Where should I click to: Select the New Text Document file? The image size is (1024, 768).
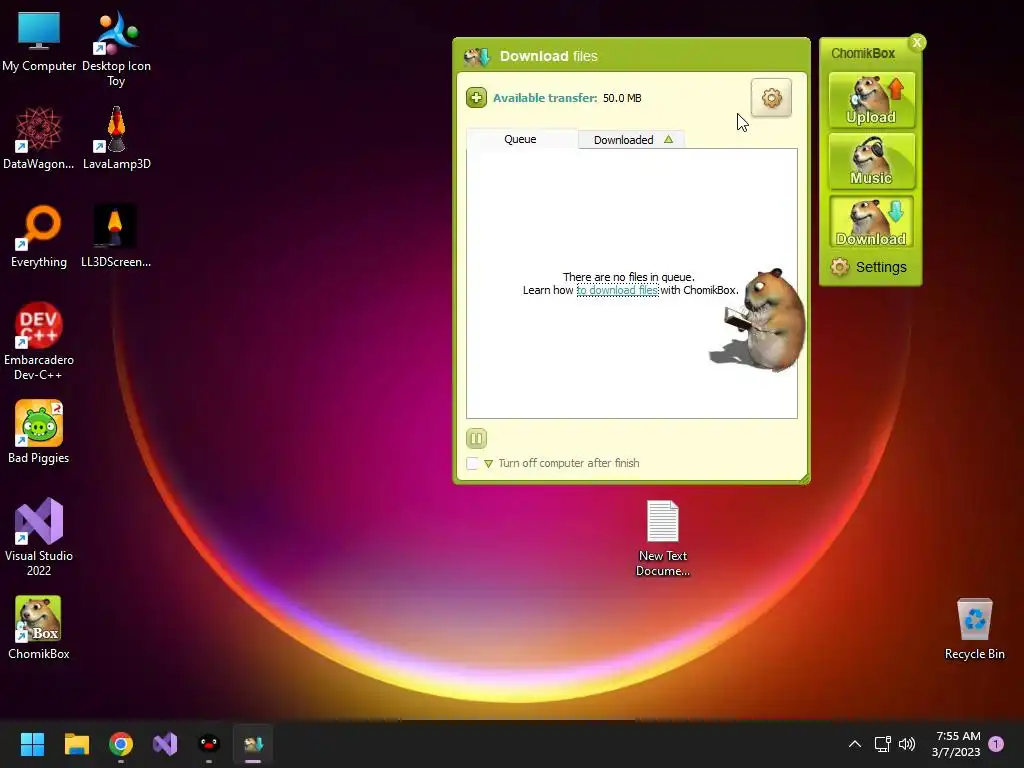pyautogui.click(x=663, y=539)
